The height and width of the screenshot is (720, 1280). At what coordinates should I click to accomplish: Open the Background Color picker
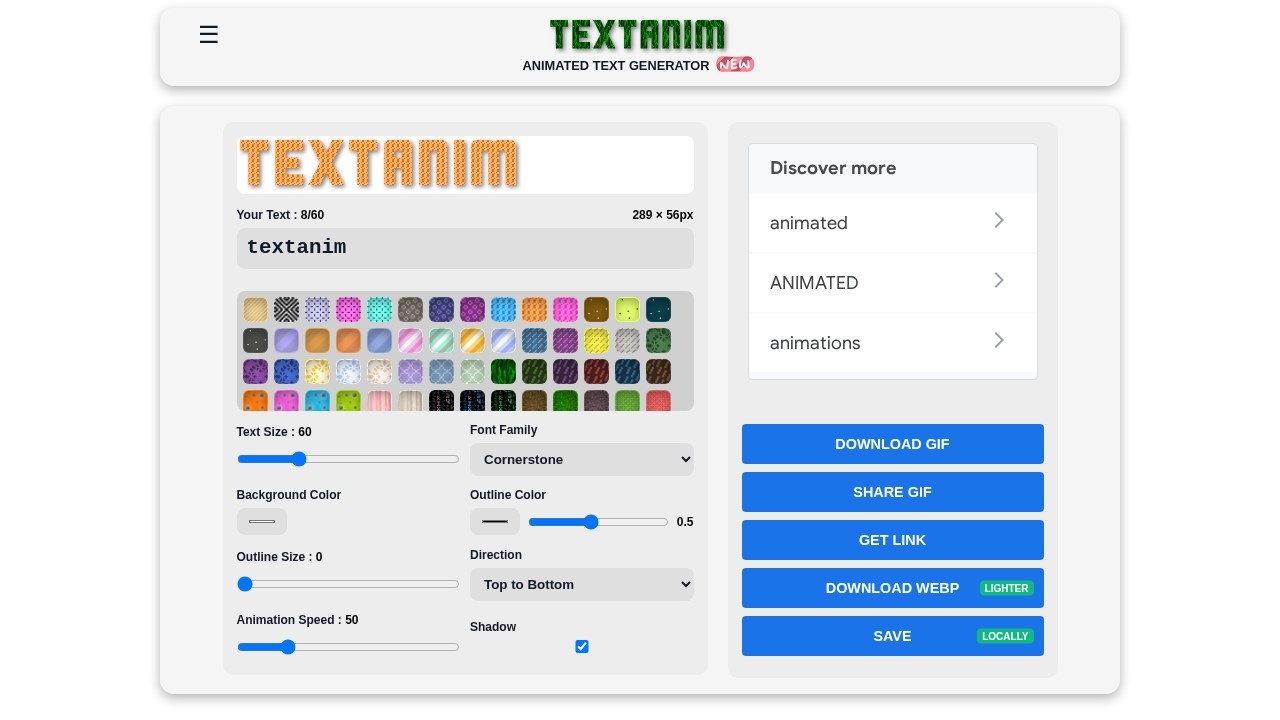coord(261,521)
